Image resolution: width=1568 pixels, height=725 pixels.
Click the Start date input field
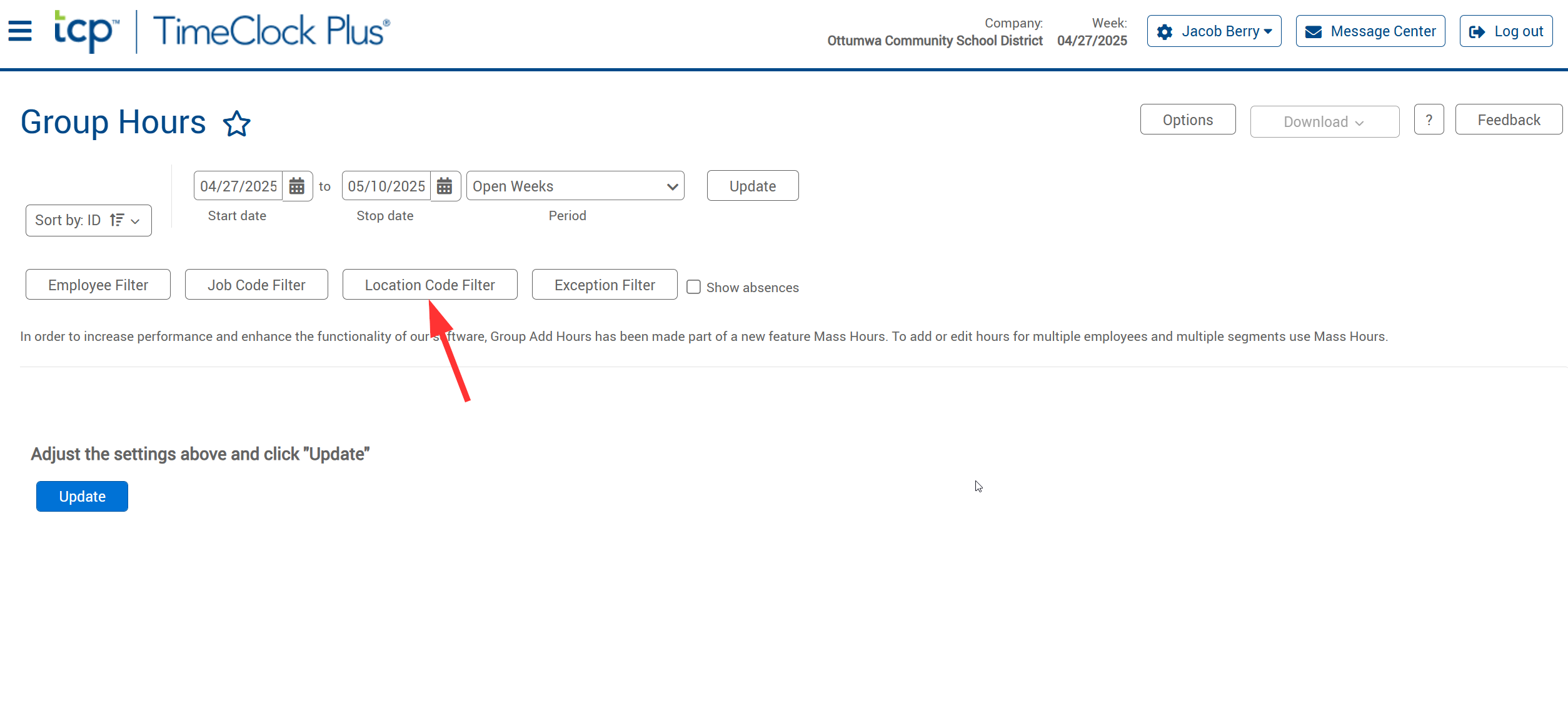click(238, 186)
